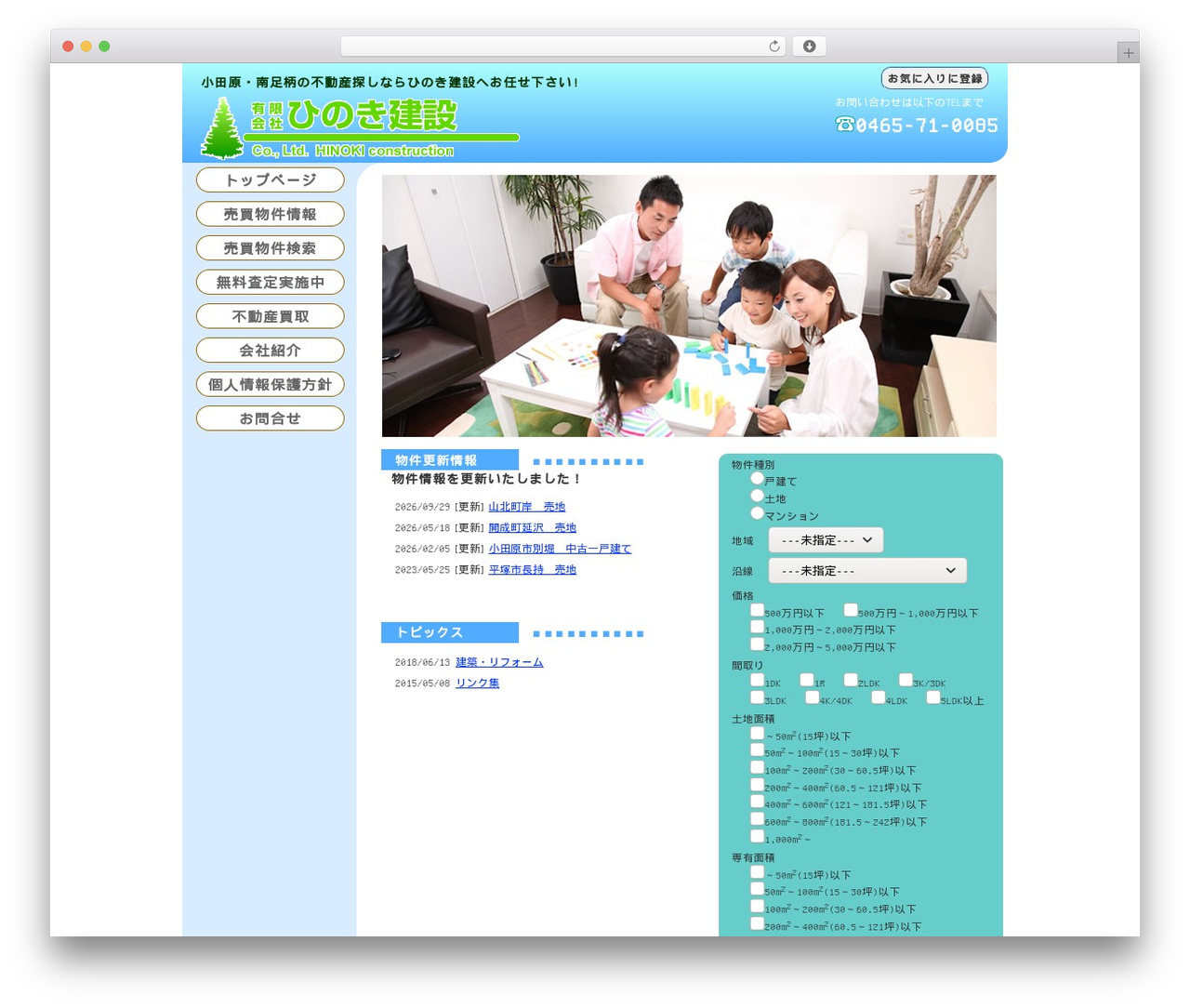Click the browser address bar
Image resolution: width=1190 pixels, height=1008 pixels.
[x=562, y=46]
